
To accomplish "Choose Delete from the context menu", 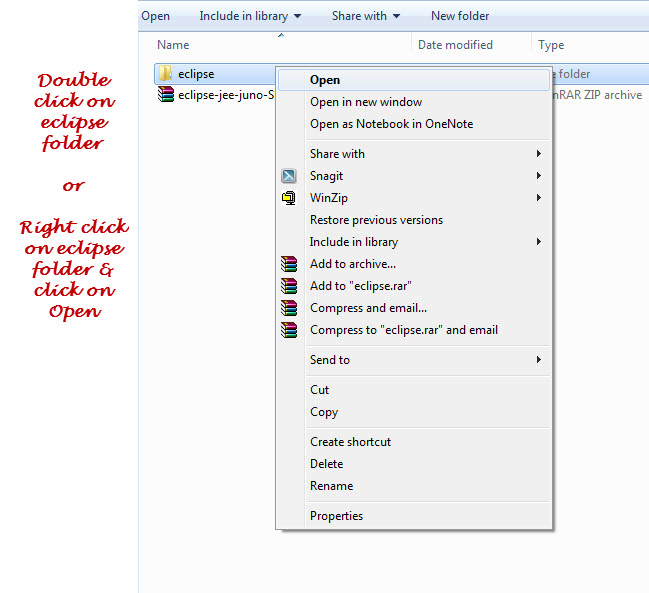I will pos(414,463).
